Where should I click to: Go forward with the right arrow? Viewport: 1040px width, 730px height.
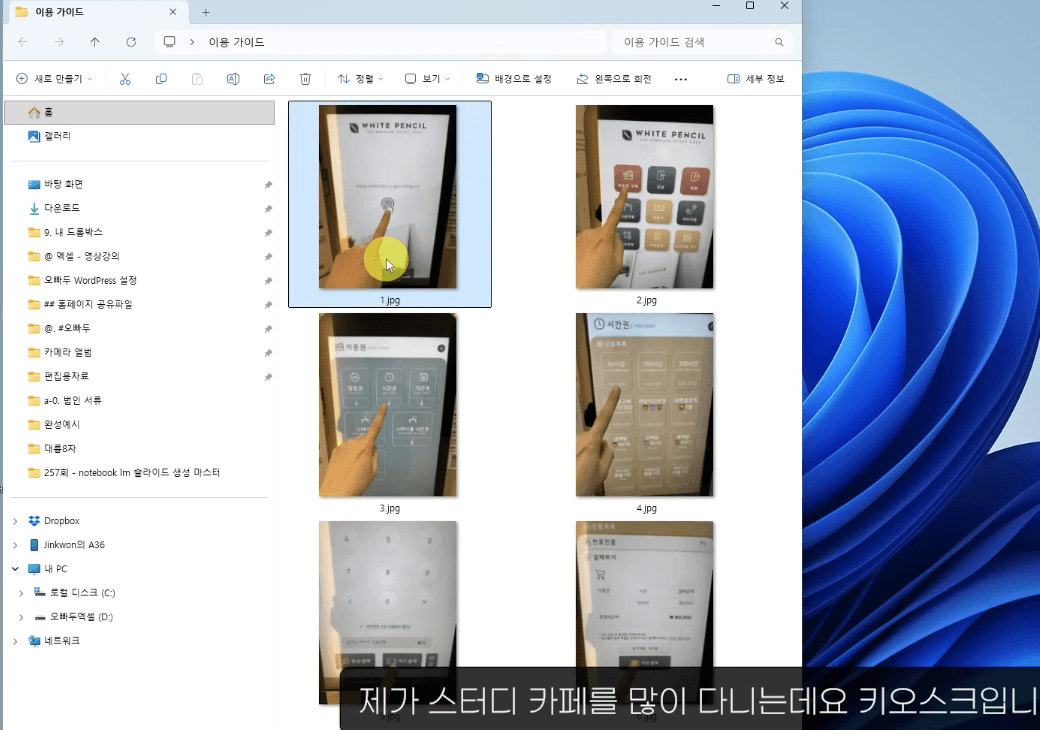point(59,42)
